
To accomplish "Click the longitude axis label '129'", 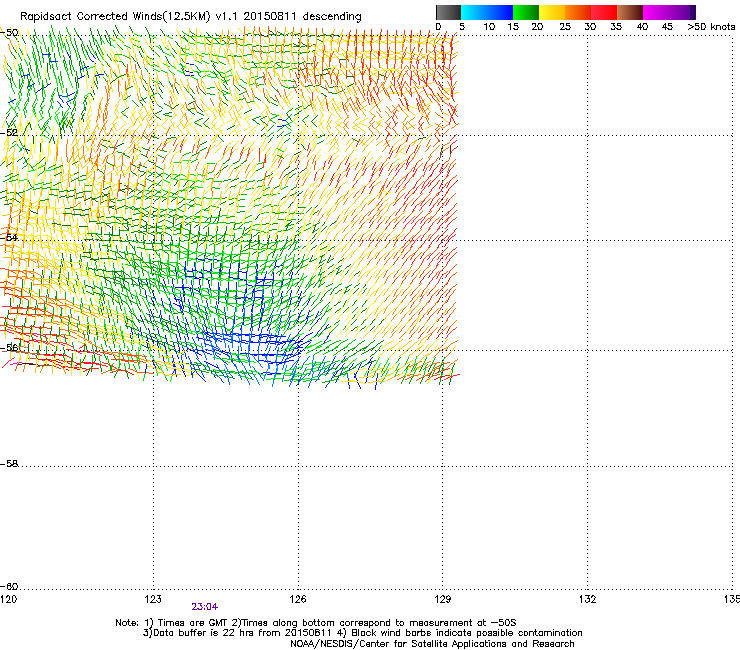I will pyautogui.click(x=442, y=599).
